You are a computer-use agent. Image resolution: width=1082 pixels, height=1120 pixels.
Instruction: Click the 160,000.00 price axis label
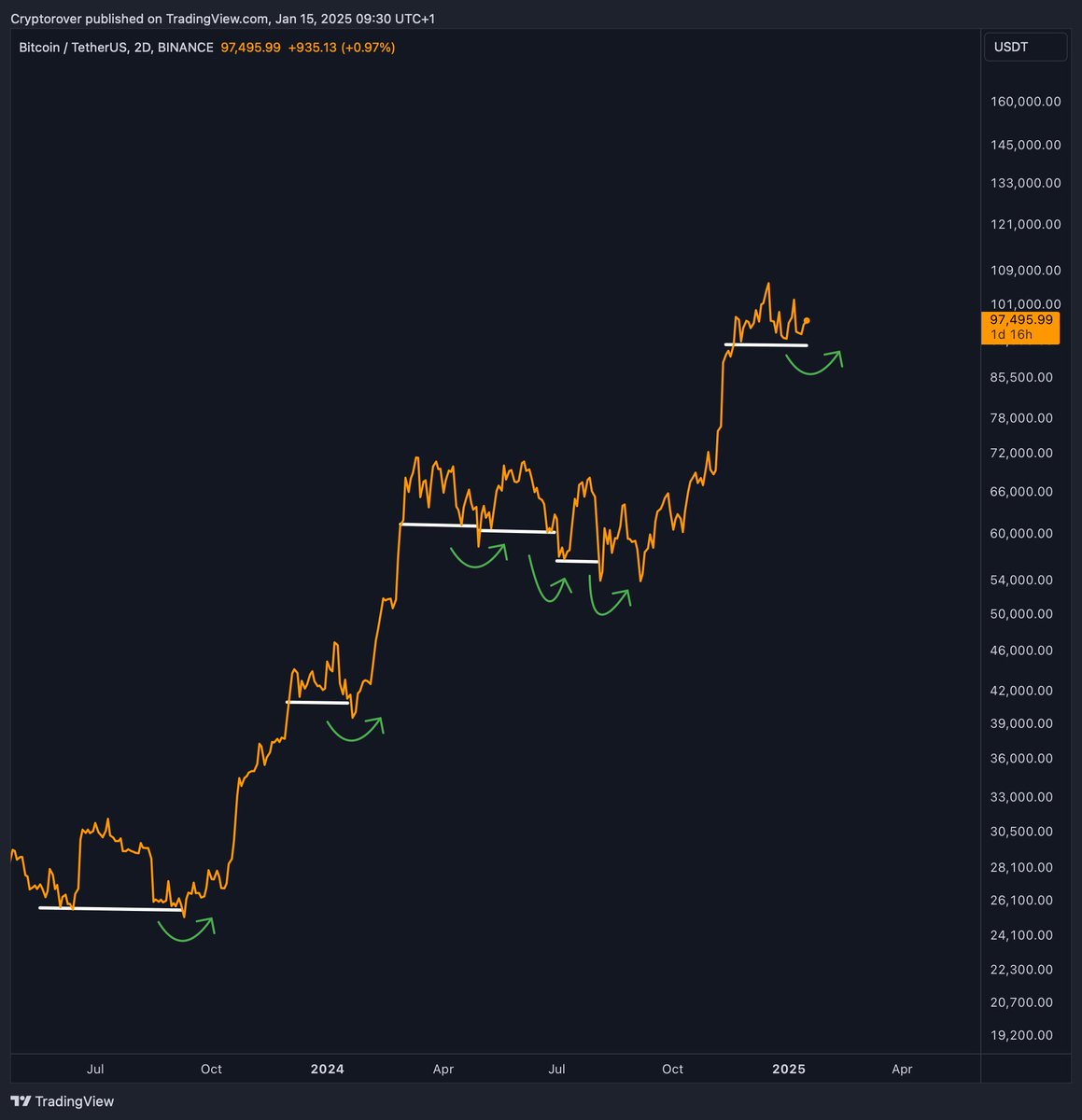pos(1025,102)
